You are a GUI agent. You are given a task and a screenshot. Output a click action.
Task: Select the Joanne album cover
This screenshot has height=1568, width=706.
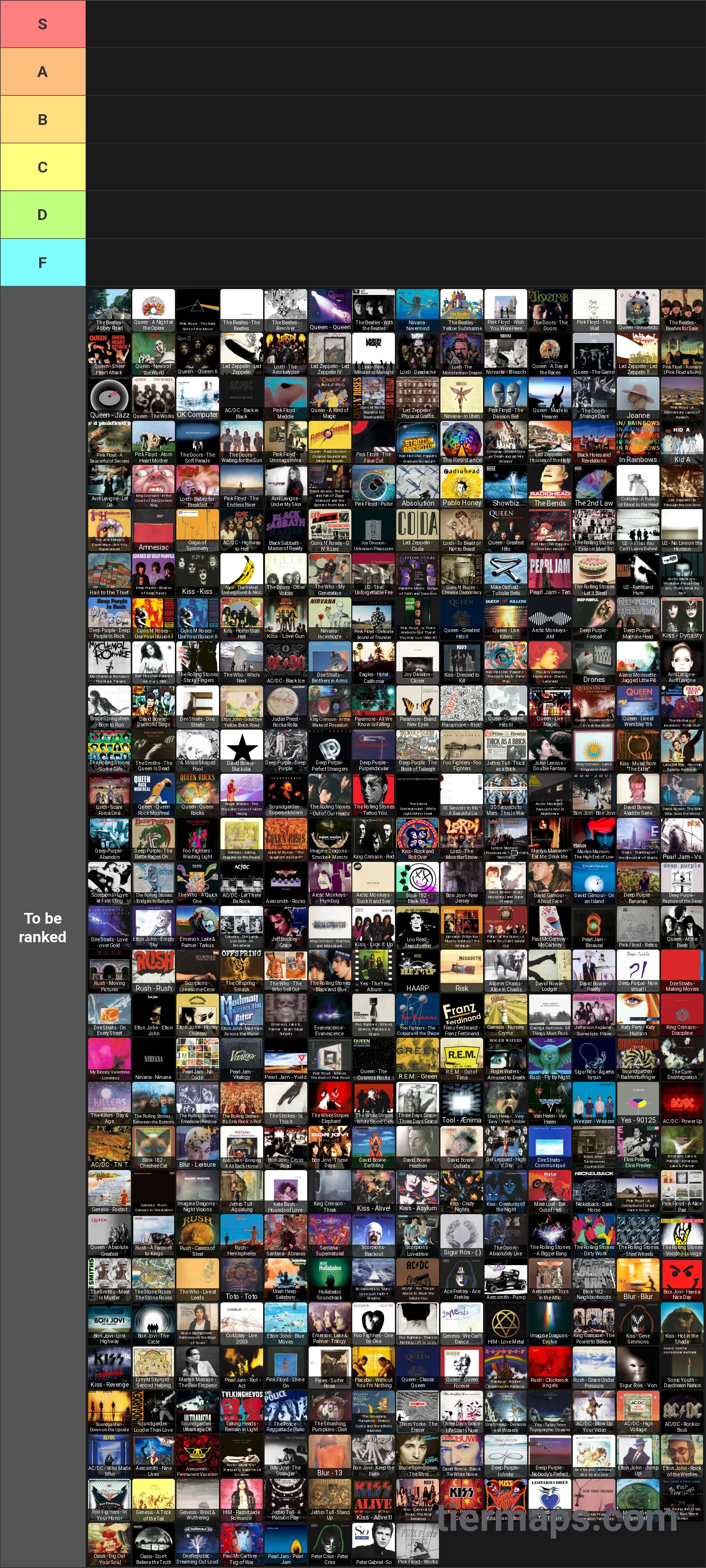tap(638, 399)
